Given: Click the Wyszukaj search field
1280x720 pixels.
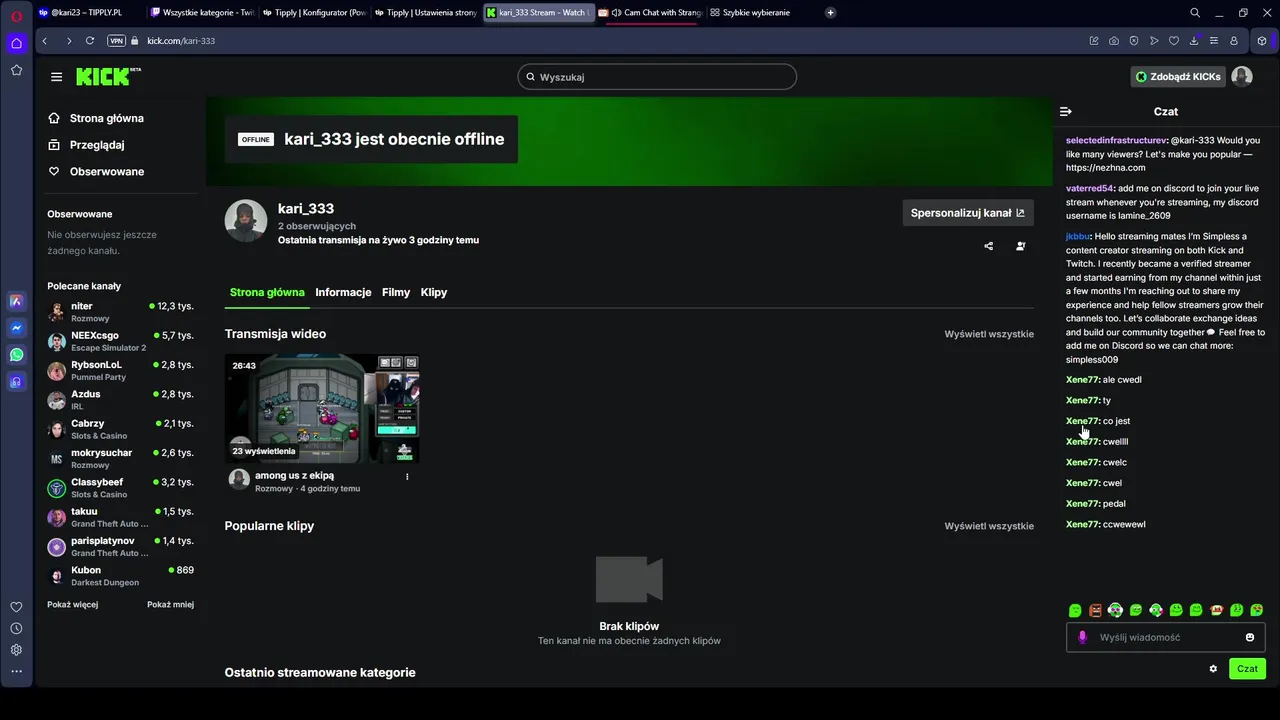Looking at the screenshot, I should (657, 77).
